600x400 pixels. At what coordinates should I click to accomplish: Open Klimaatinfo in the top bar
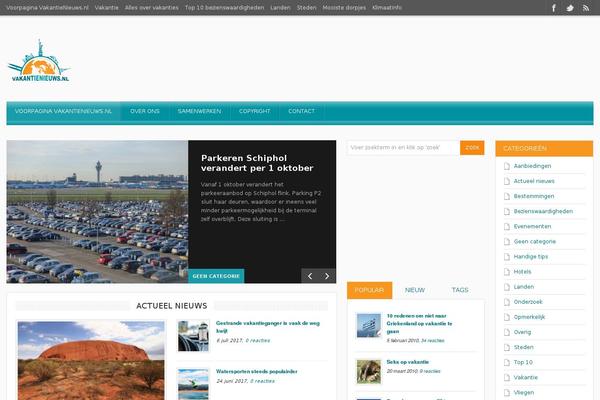pos(387,7)
